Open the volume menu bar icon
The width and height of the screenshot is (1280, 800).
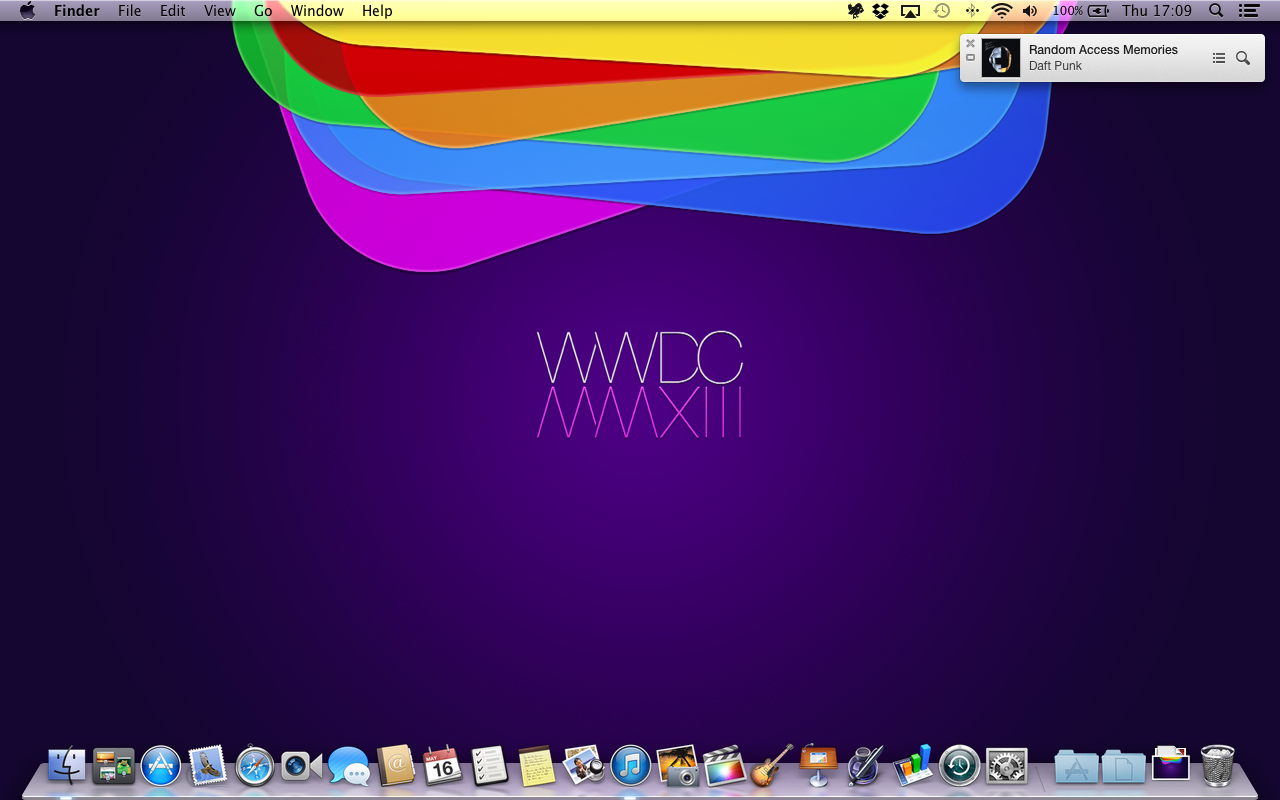click(1030, 11)
